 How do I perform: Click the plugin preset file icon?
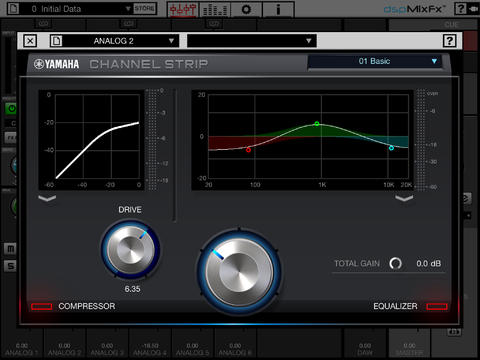tap(56, 41)
